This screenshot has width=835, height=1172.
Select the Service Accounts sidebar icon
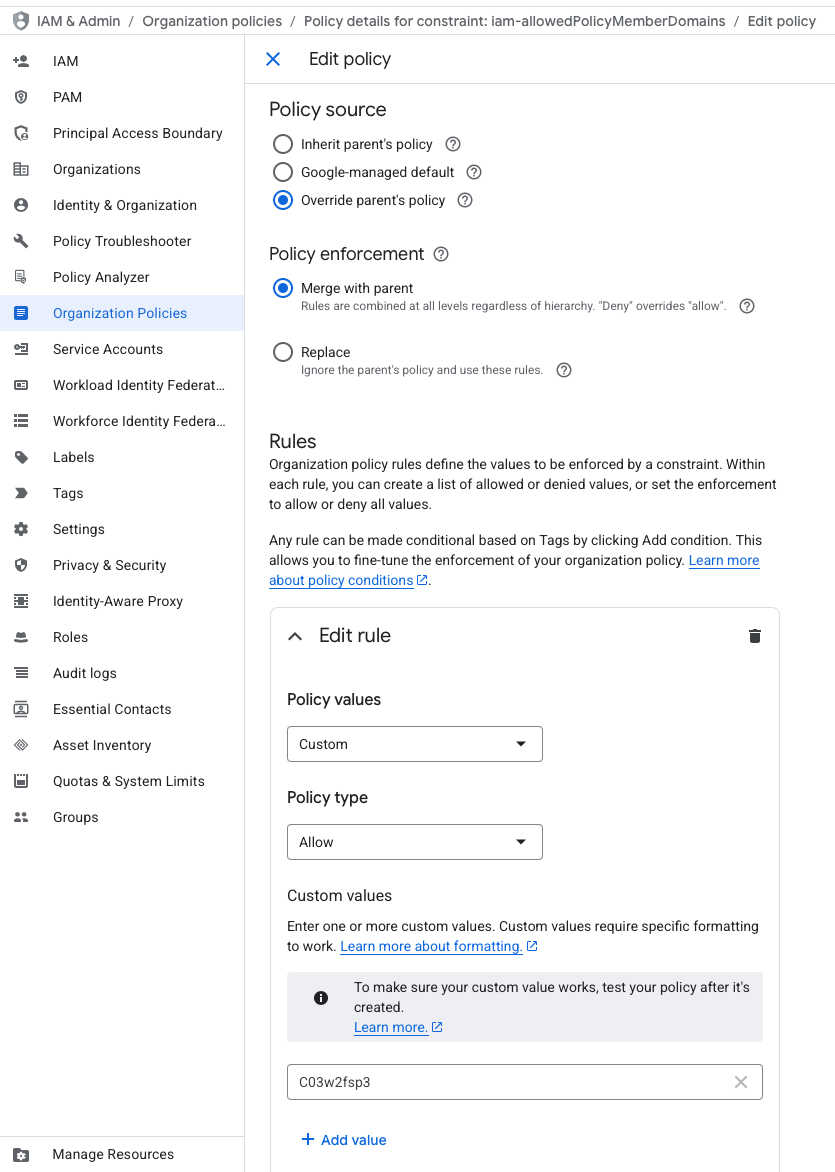pyautogui.click(x=22, y=349)
